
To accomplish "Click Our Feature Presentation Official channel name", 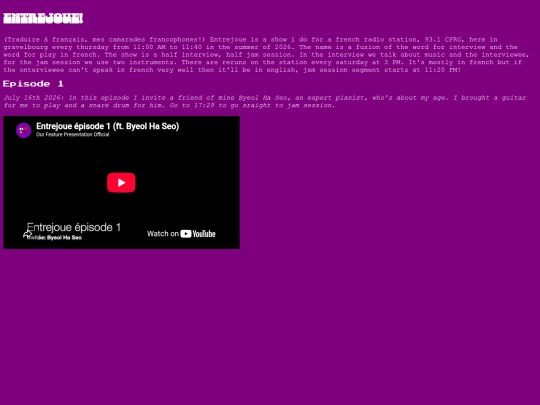I will (73, 135).
